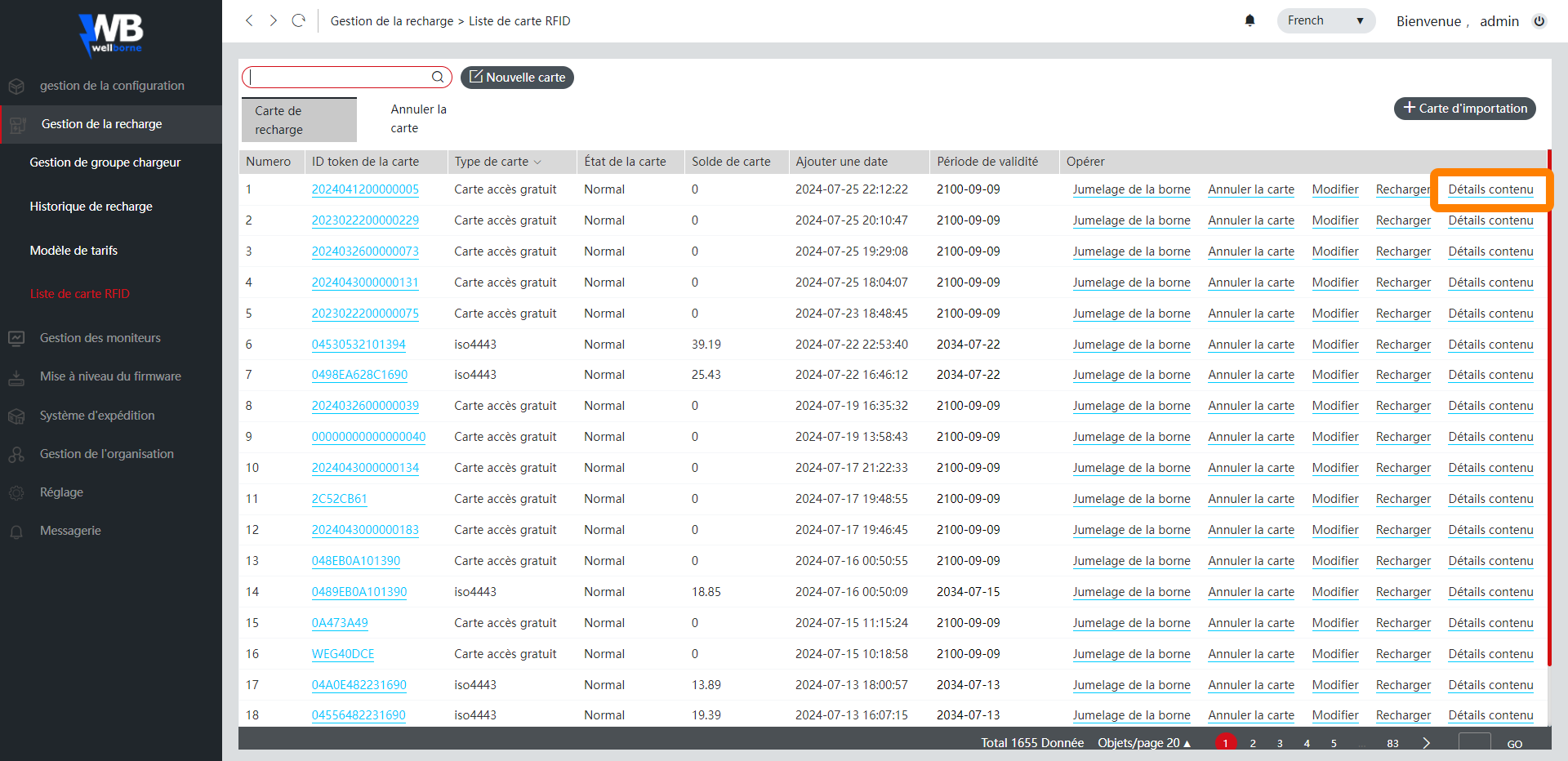The width and height of the screenshot is (1568, 761).
Task: Click the WB wellborne logo
Action: coord(111,34)
